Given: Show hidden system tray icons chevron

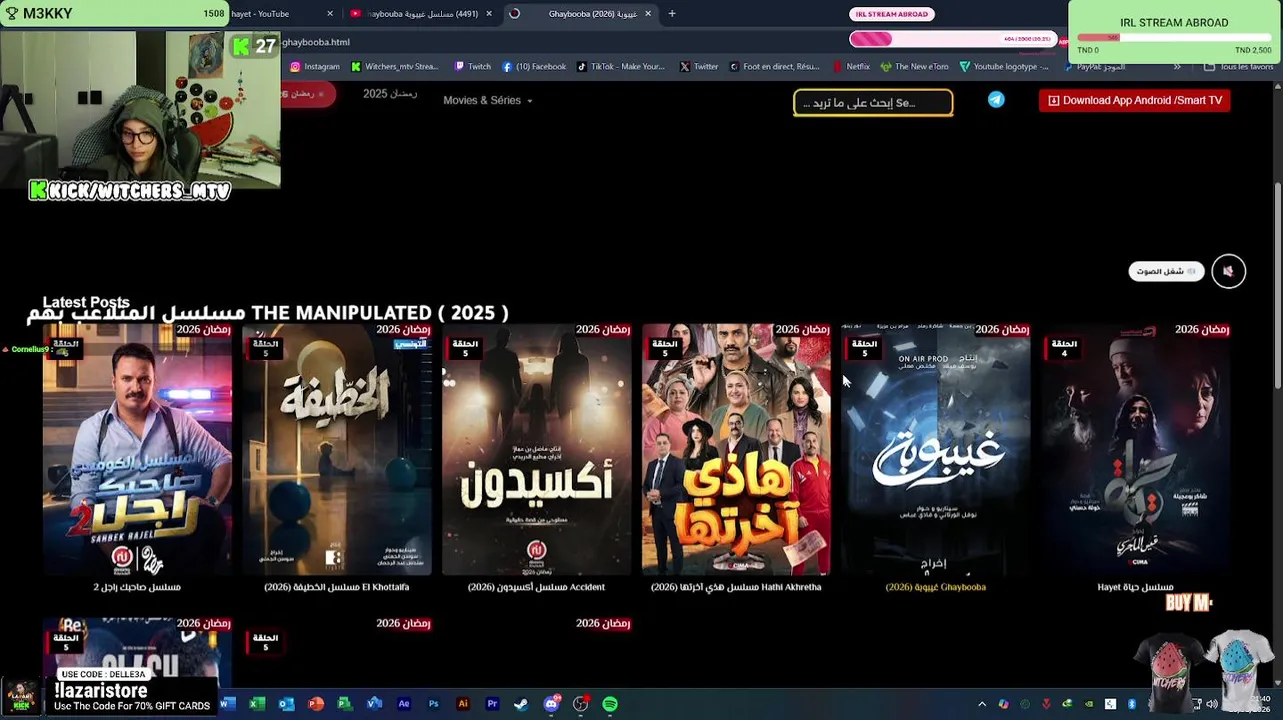Looking at the screenshot, I should (x=981, y=704).
